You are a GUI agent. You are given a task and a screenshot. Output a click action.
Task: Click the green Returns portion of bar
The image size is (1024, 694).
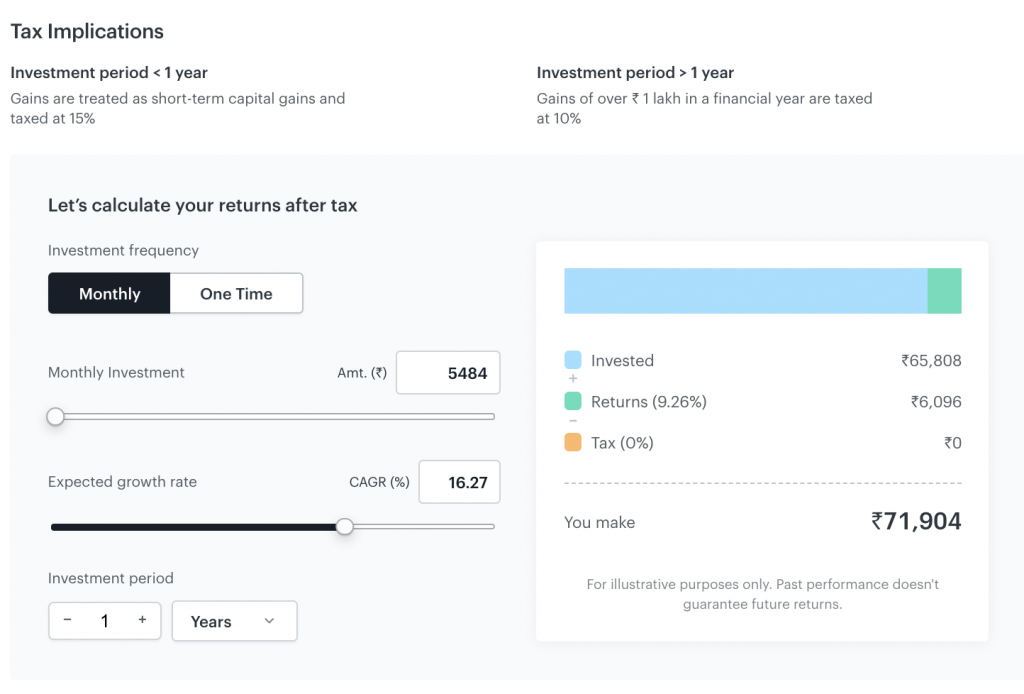[944, 291]
